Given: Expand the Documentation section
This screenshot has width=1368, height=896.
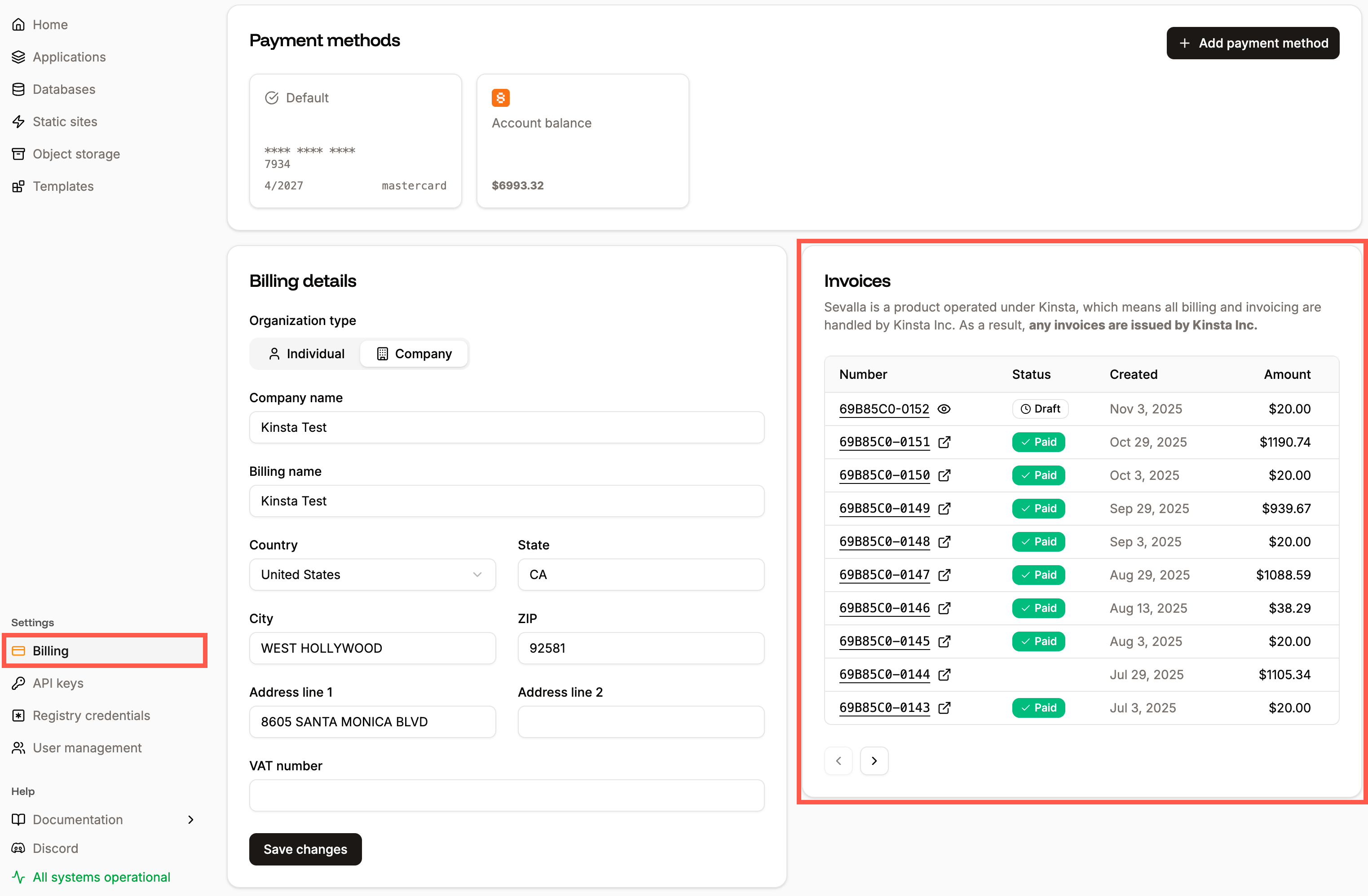Looking at the screenshot, I should coord(191,820).
